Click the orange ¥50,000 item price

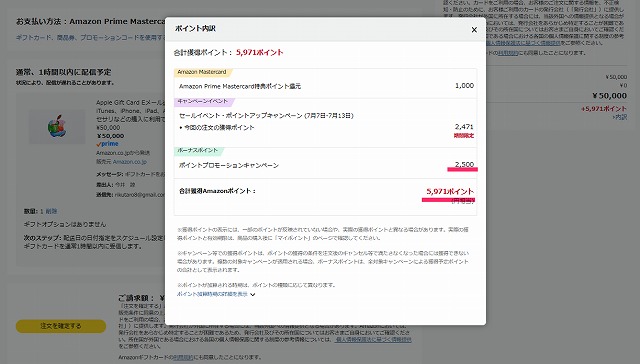[x=110, y=136]
